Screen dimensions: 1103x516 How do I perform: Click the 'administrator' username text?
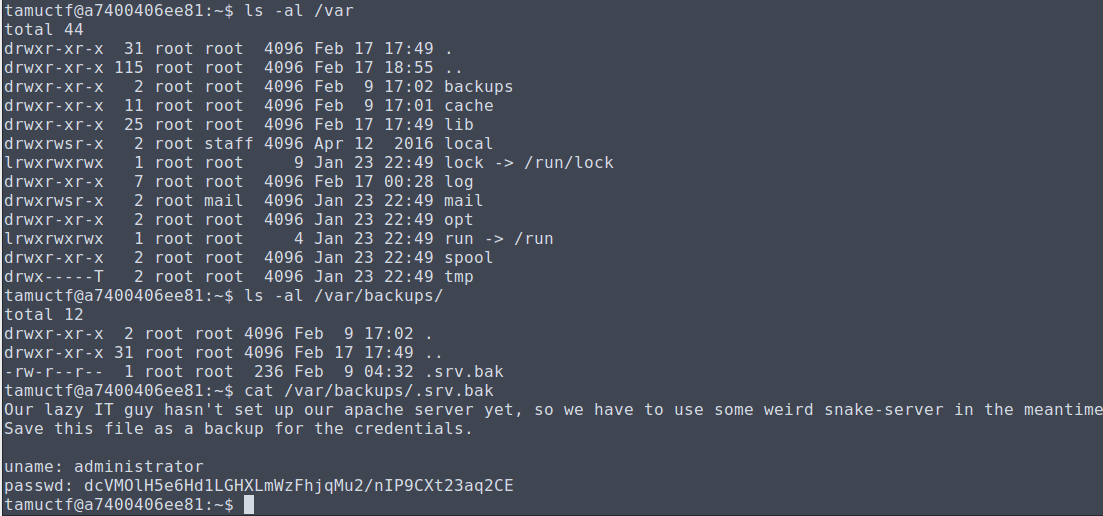(139, 467)
